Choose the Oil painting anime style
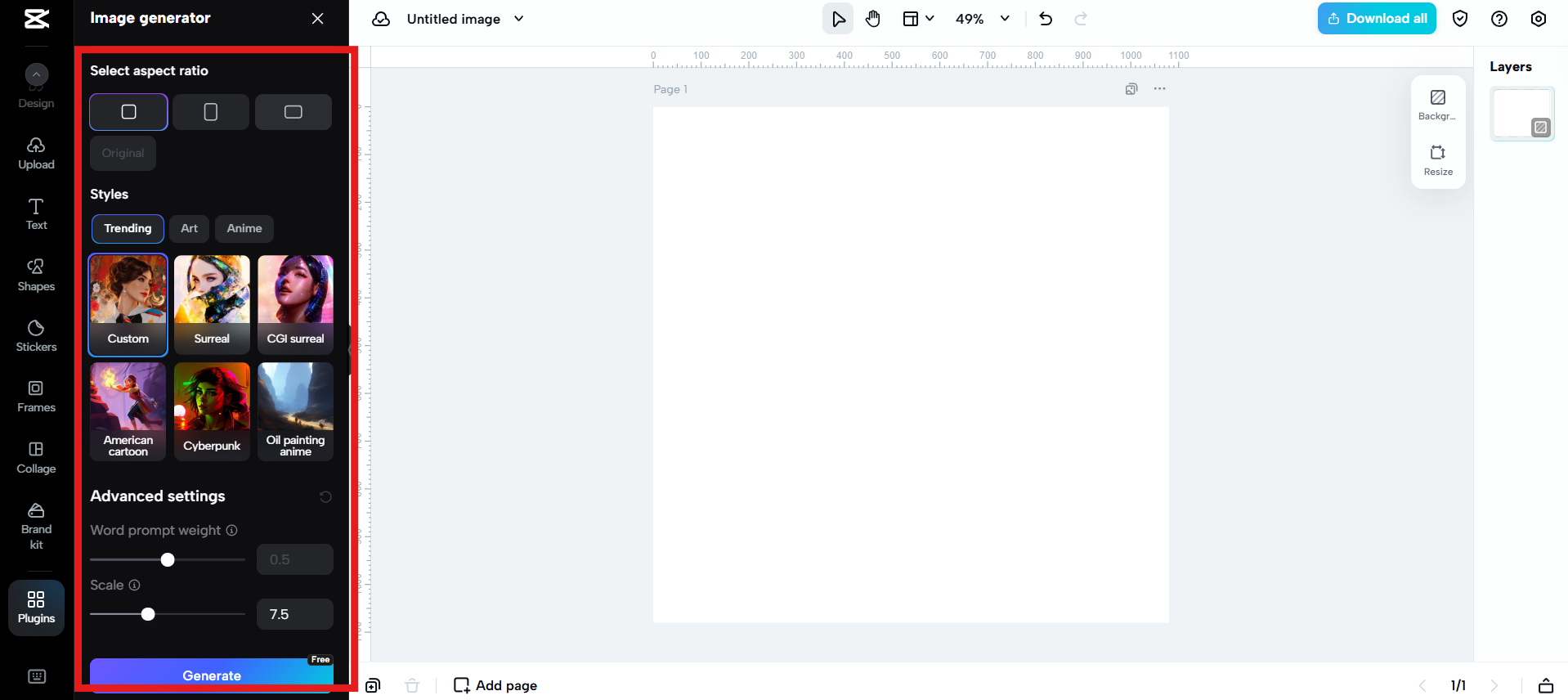The height and width of the screenshot is (700, 1568). (x=295, y=411)
